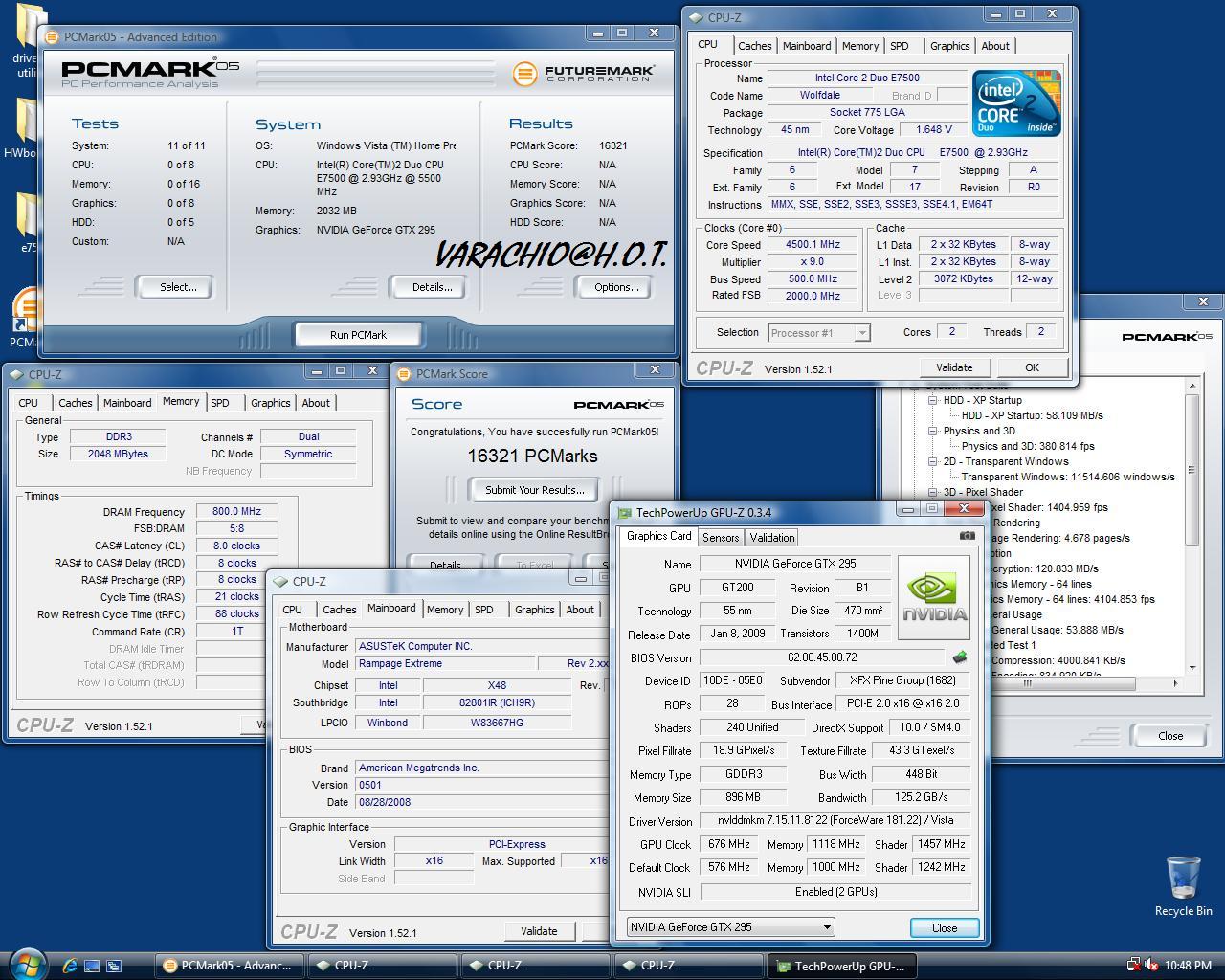Open SPD tab in top CPU-Z window

tap(899, 45)
